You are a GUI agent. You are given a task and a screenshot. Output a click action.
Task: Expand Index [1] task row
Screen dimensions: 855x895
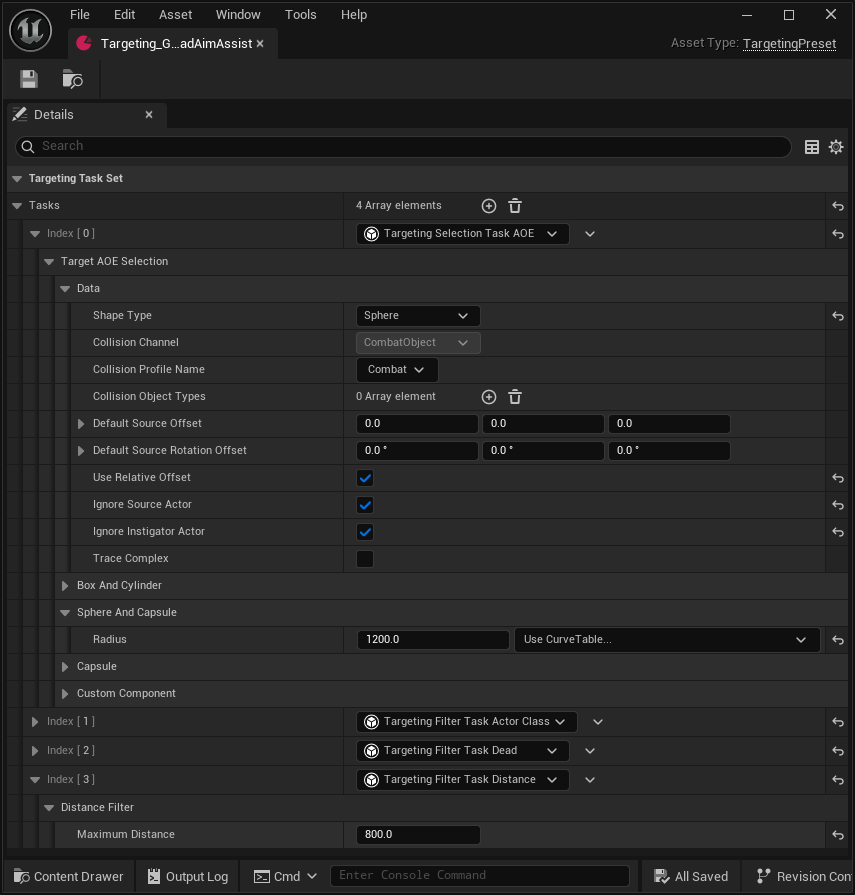(35, 722)
